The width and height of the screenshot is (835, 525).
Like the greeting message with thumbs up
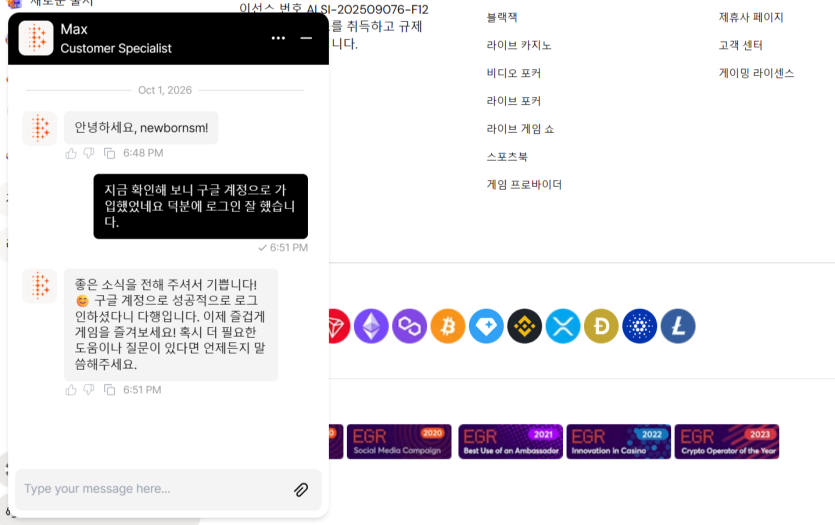tap(71, 153)
